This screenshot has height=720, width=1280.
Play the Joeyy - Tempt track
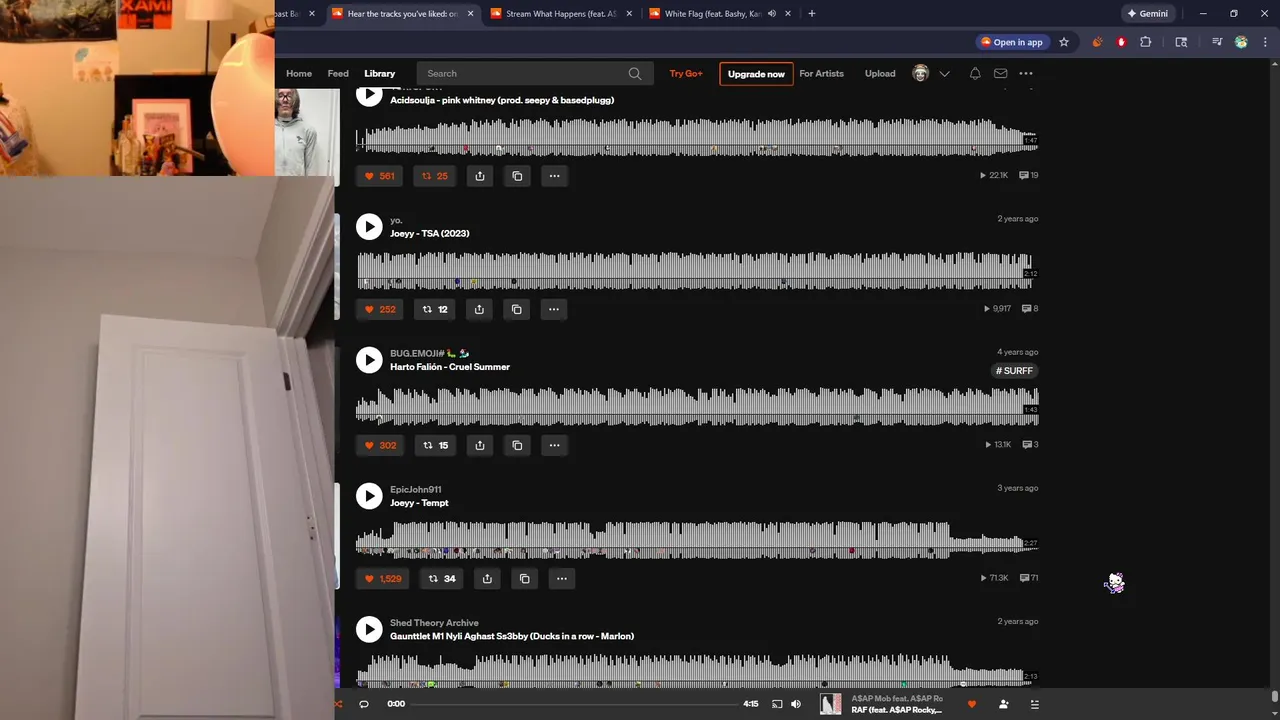tap(369, 496)
